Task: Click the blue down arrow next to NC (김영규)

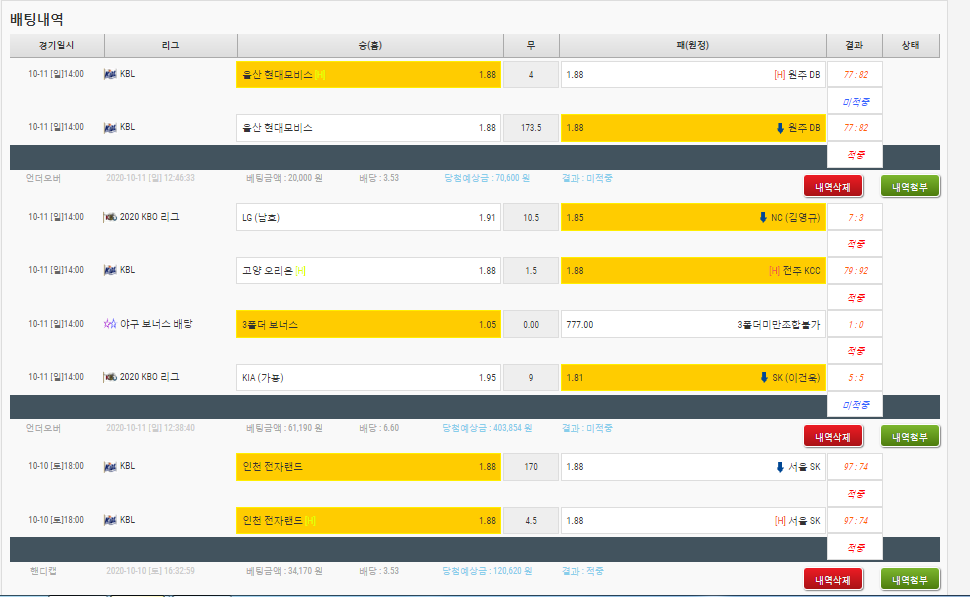Action: pos(763,217)
